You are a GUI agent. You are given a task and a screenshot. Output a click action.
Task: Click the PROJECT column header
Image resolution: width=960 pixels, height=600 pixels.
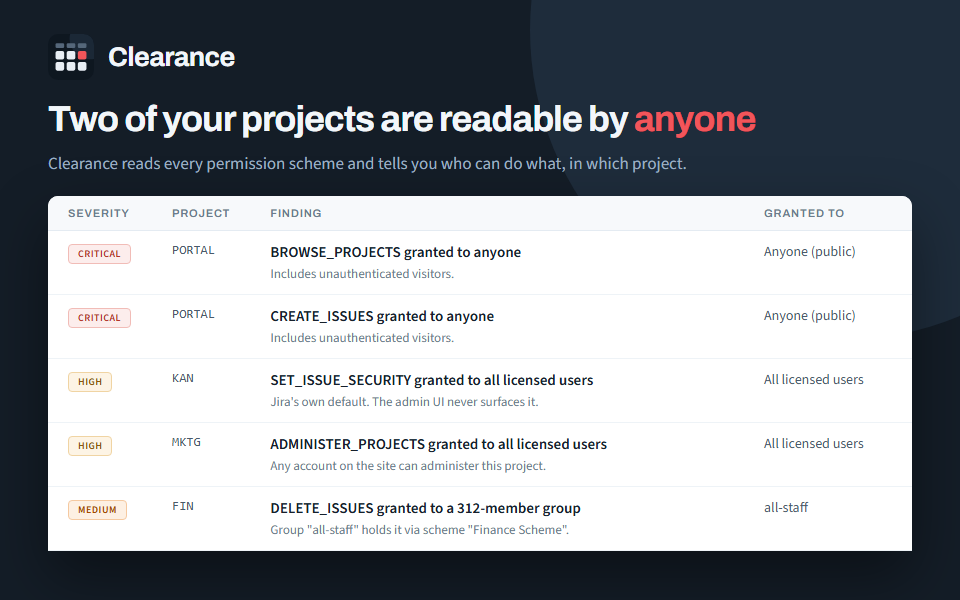201,213
